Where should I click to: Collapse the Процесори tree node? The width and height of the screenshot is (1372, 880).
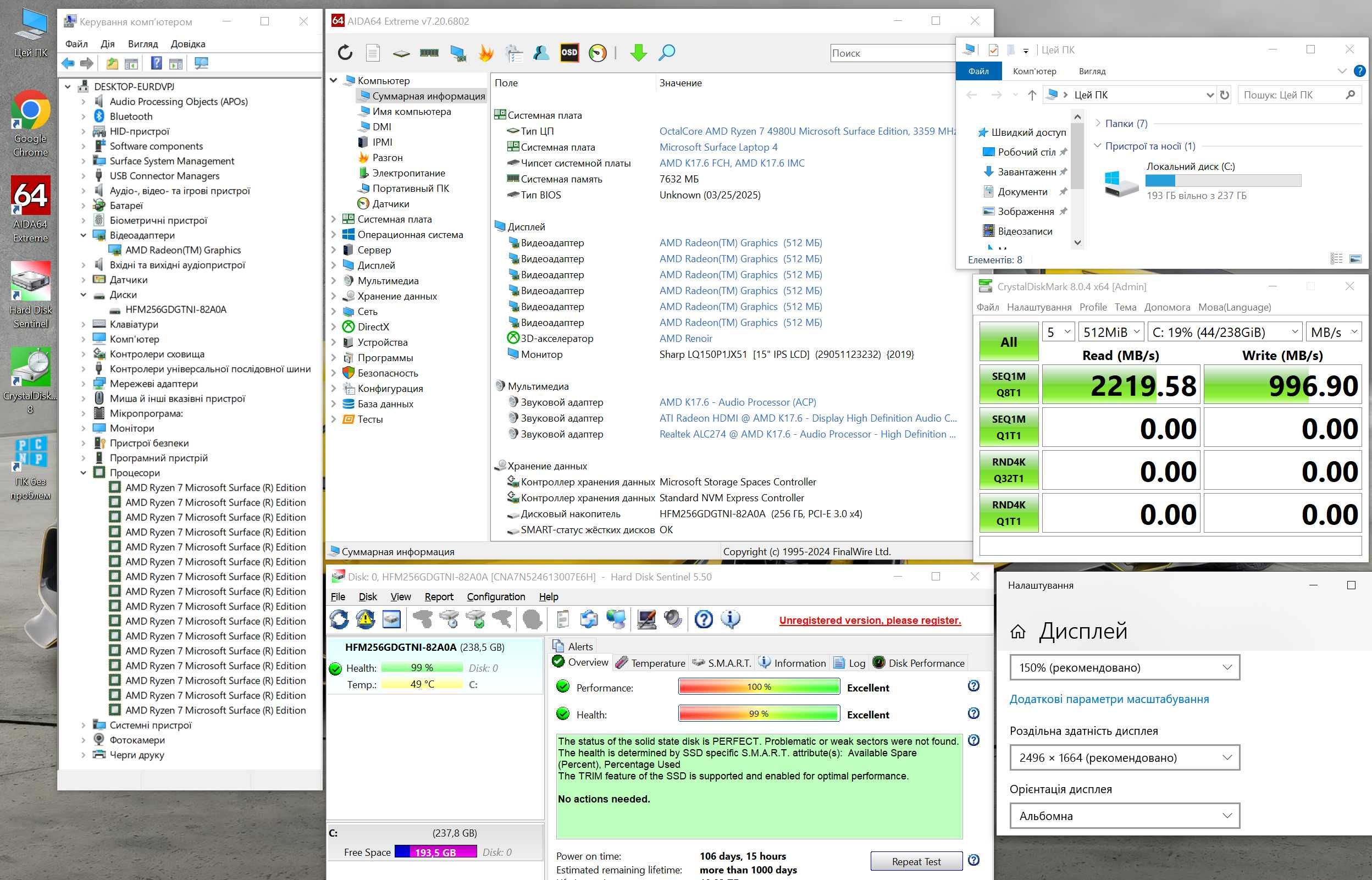84,473
